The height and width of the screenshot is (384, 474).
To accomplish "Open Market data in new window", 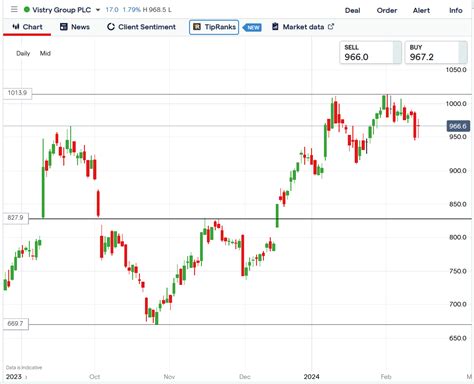I will (x=303, y=27).
